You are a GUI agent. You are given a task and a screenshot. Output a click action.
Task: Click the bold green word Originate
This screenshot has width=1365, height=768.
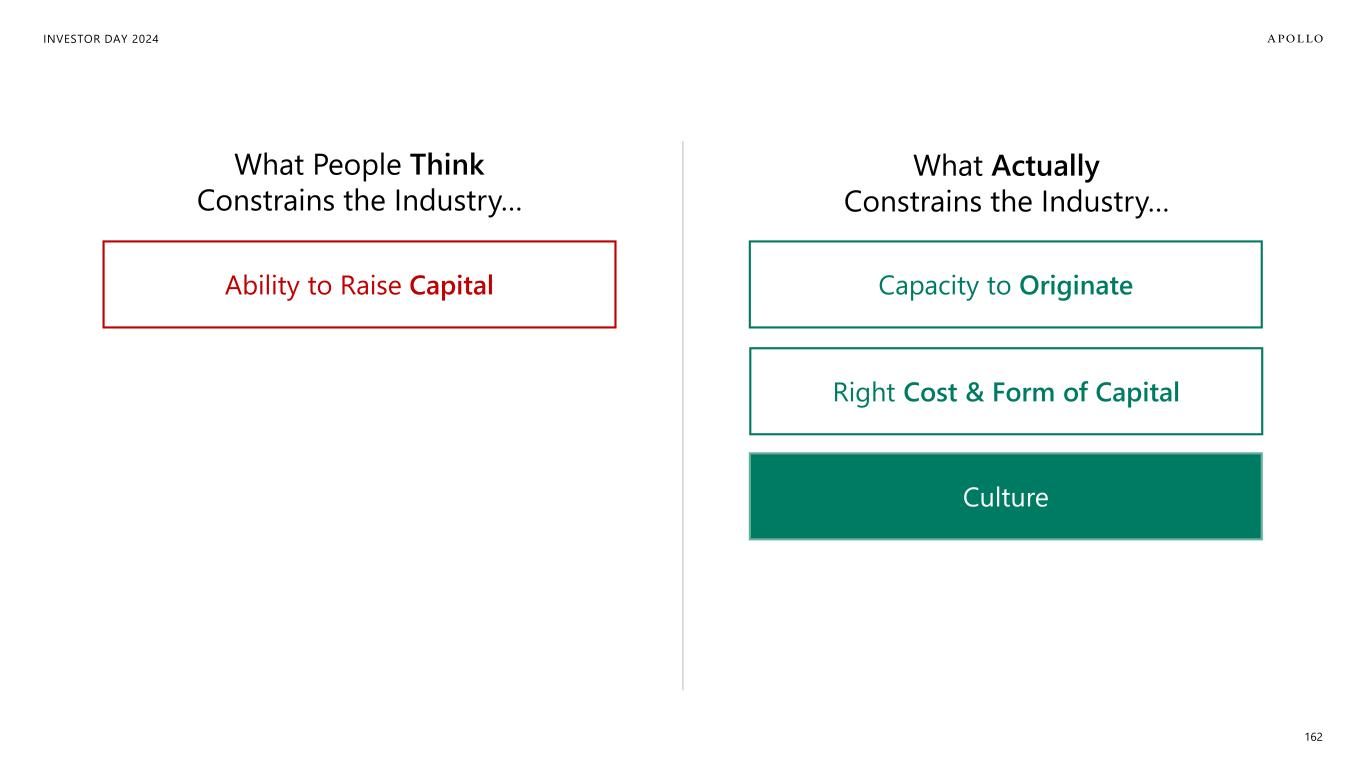click(1075, 286)
